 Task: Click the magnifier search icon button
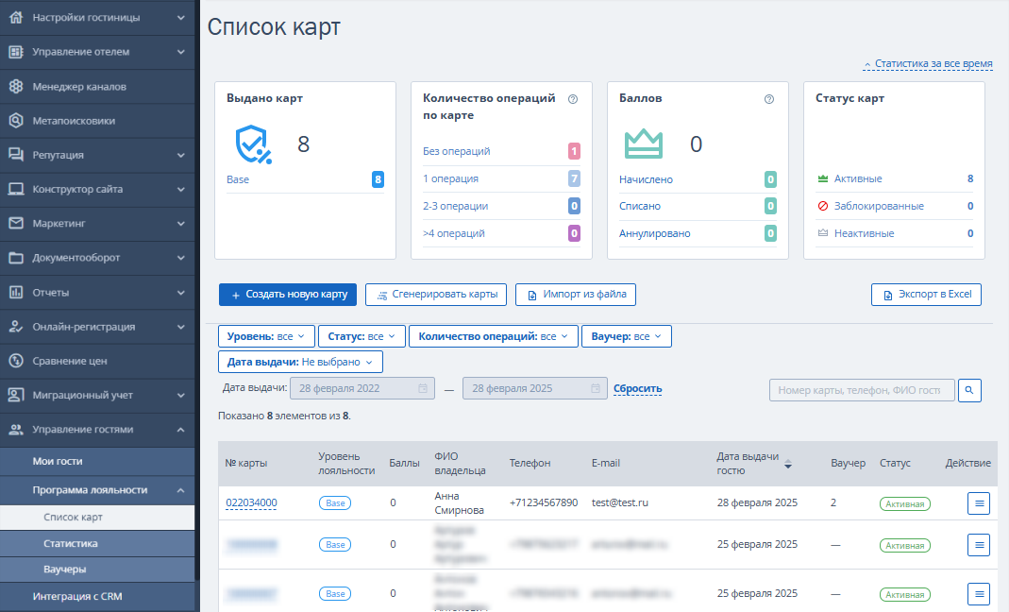coord(969,390)
